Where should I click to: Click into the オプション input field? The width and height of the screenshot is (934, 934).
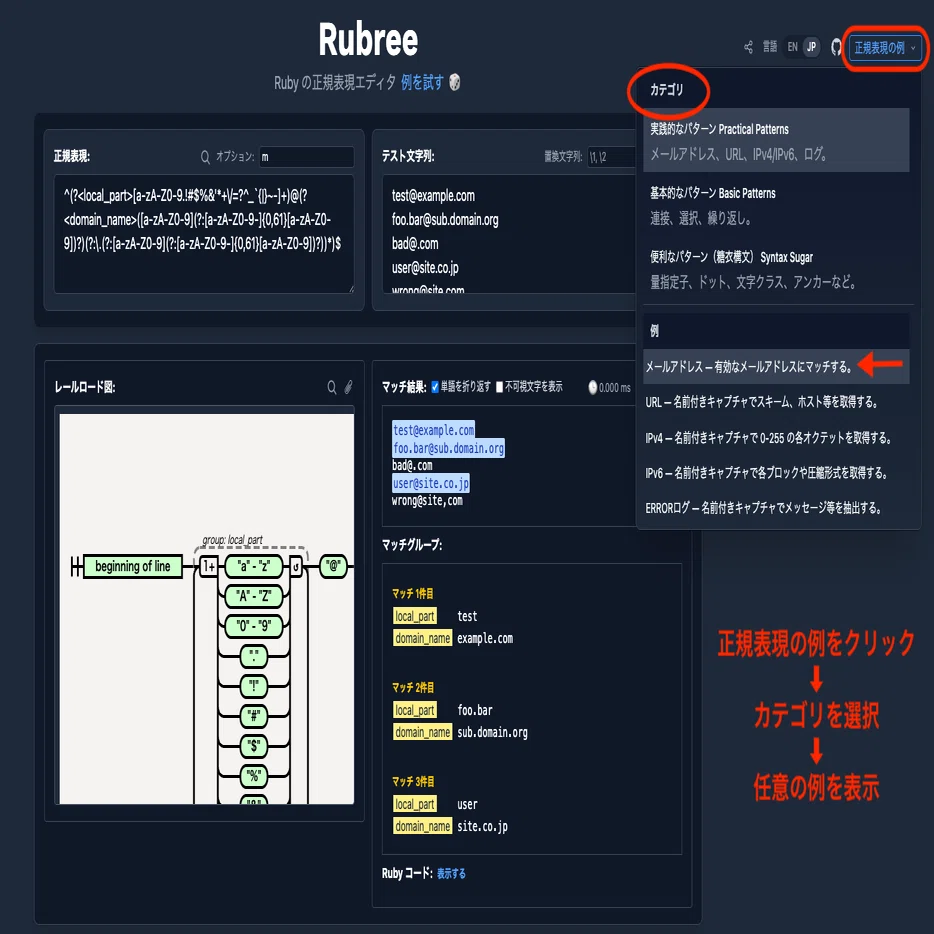(x=306, y=157)
